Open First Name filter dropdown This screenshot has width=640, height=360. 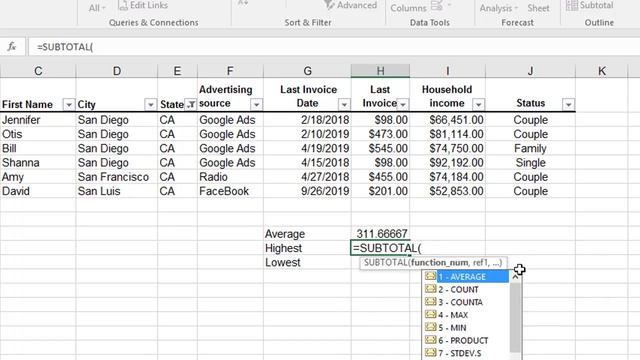click(x=69, y=105)
